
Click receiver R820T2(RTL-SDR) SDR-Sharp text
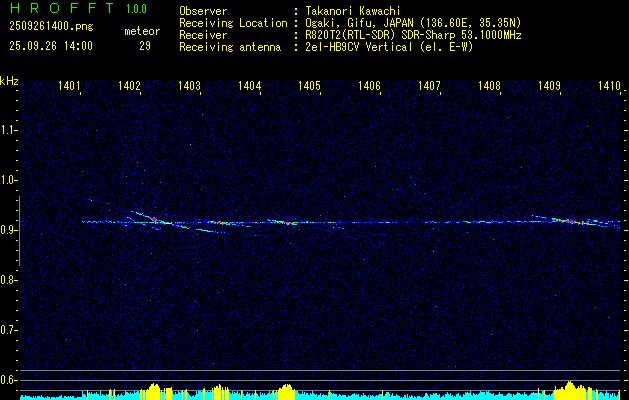pyautogui.click(x=413, y=35)
